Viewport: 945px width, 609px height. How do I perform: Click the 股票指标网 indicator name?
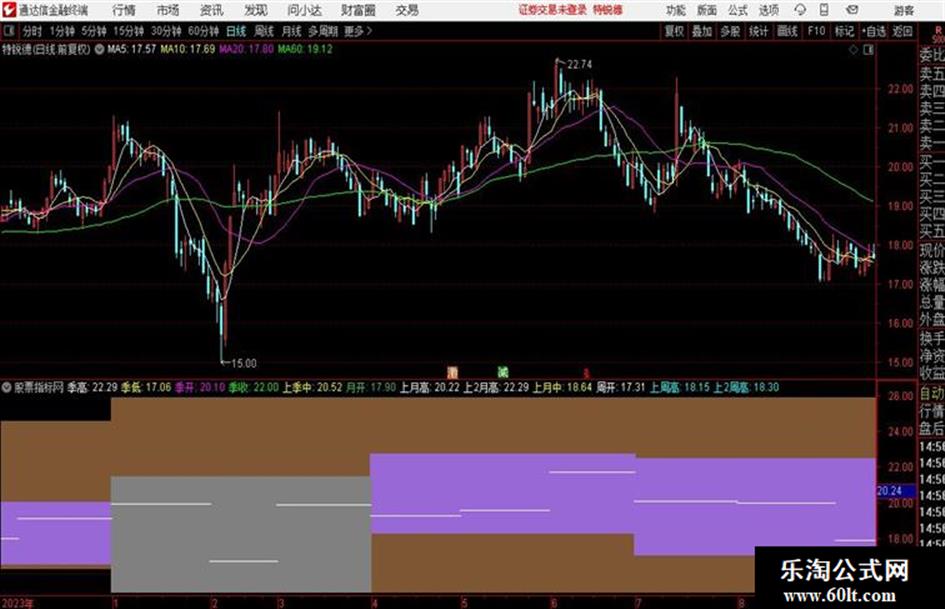[39, 387]
